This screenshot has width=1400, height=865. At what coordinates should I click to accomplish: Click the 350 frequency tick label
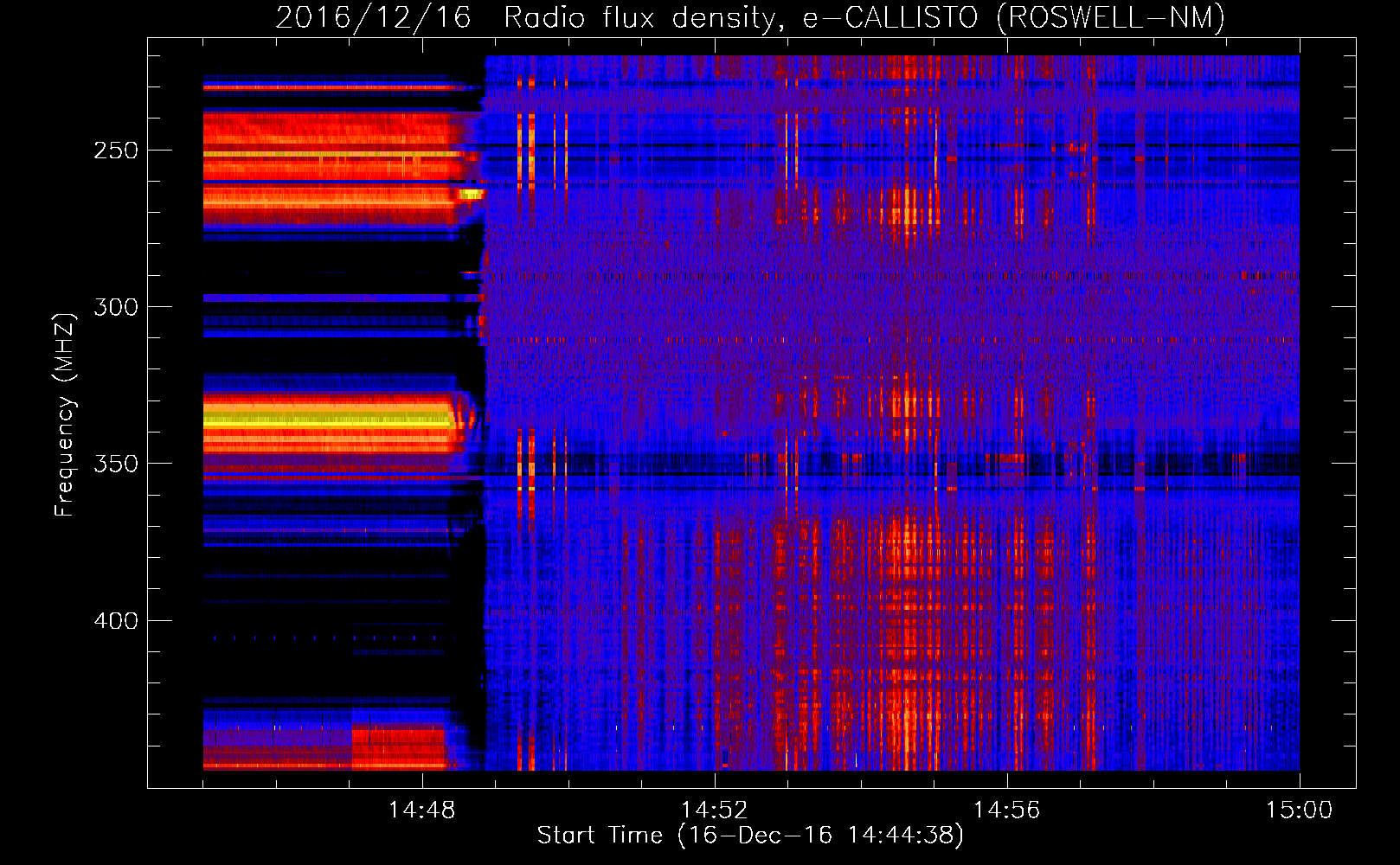116,464
